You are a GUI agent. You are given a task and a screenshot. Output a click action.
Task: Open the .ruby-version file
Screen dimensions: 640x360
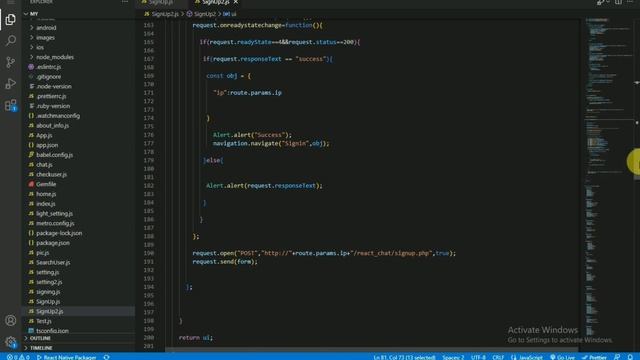[x=53, y=106]
